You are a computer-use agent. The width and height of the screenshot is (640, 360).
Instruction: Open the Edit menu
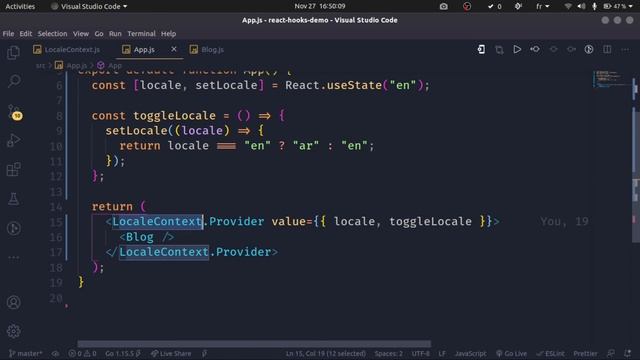25,33
